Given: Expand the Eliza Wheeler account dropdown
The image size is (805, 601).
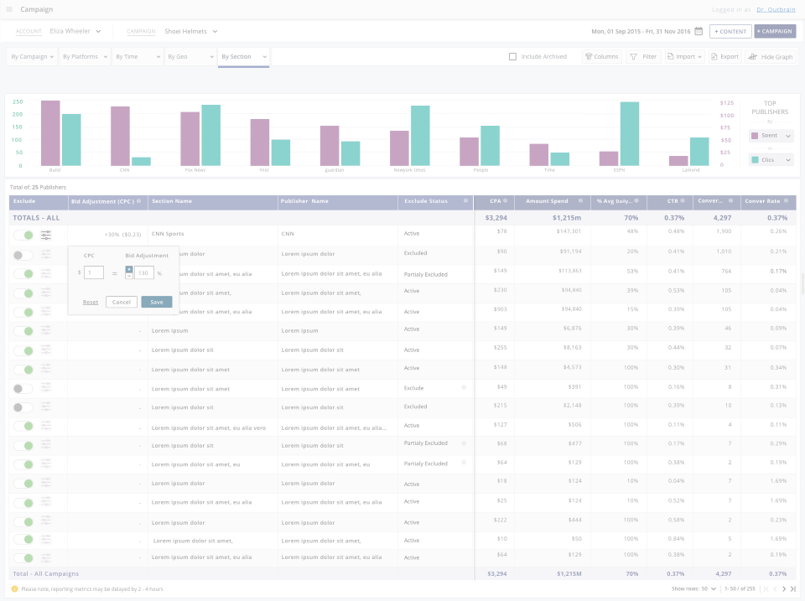Looking at the screenshot, I should point(75,31).
